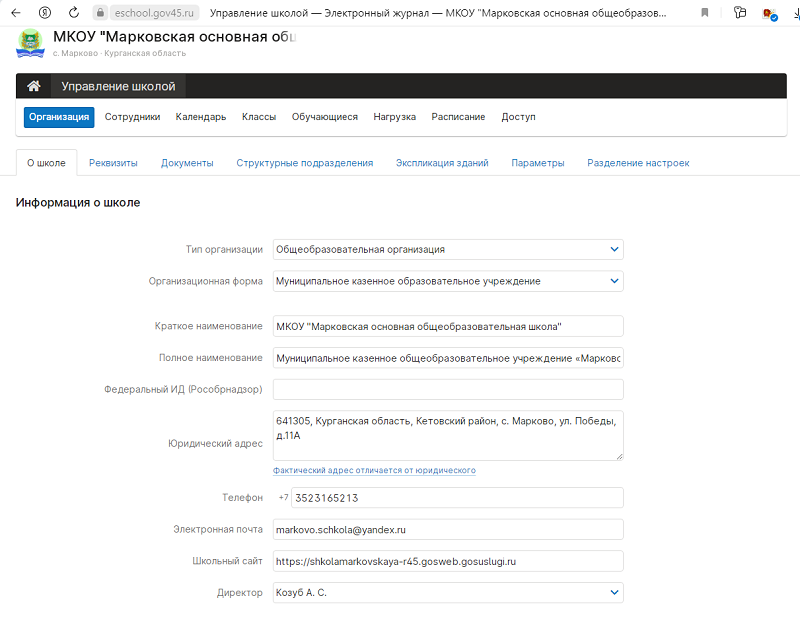Click the Директор label
This screenshot has width=800, height=625.
[239, 592]
